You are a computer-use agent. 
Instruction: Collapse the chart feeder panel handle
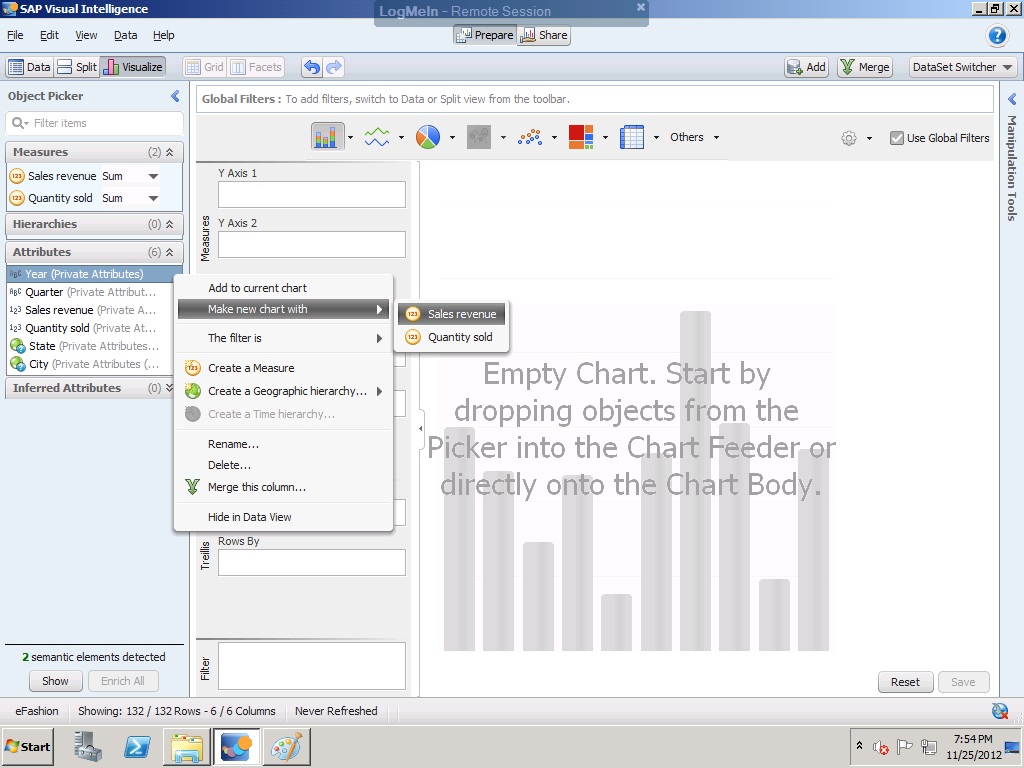point(421,428)
